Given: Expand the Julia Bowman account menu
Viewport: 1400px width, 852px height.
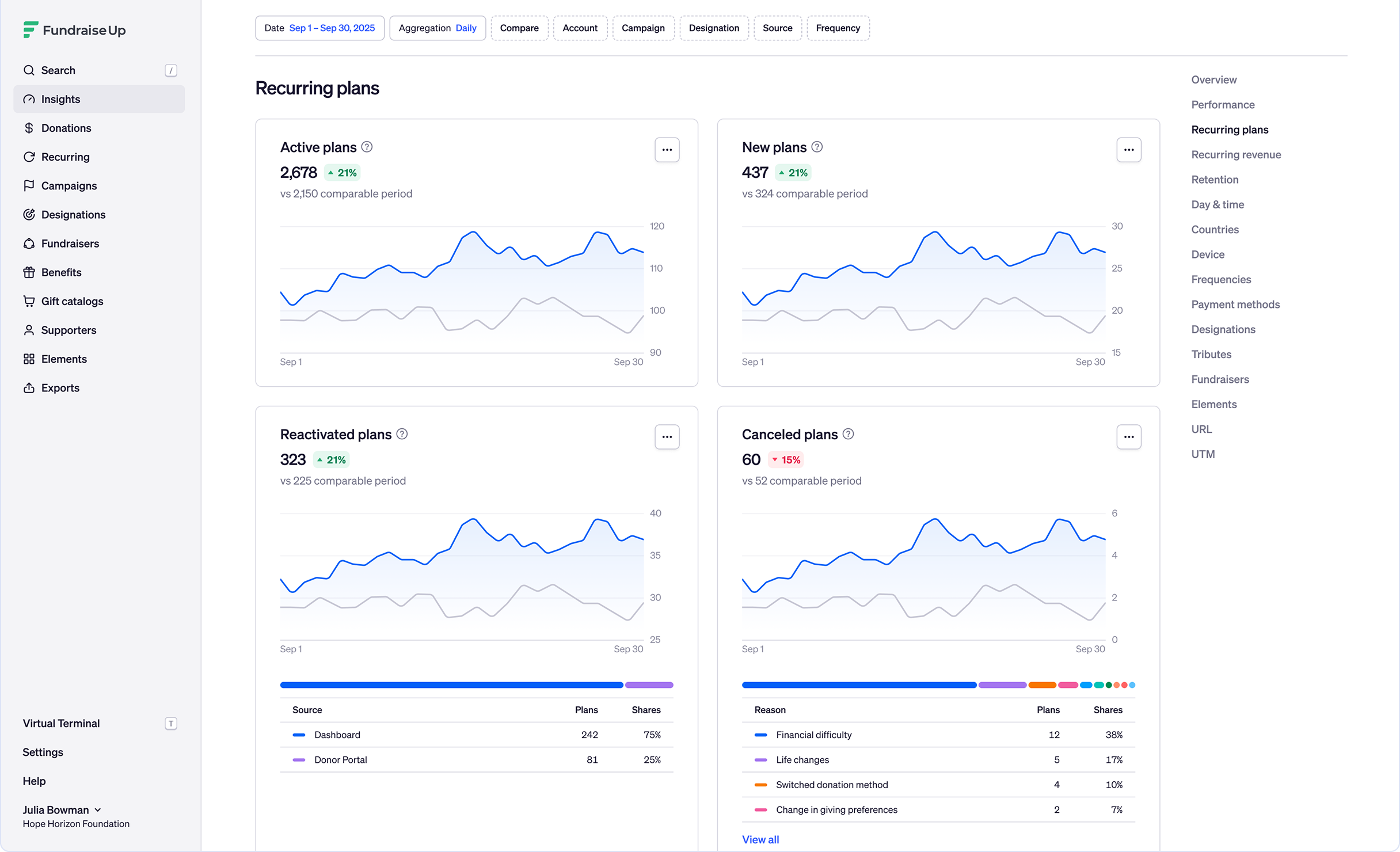Looking at the screenshot, I should coord(62,809).
